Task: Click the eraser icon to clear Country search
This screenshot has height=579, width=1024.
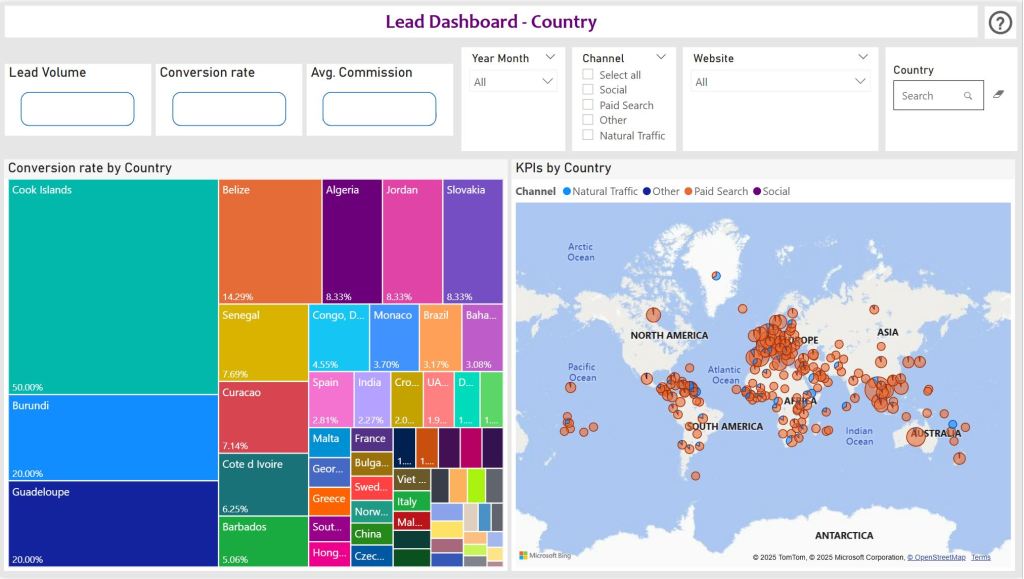Action: 996,95
